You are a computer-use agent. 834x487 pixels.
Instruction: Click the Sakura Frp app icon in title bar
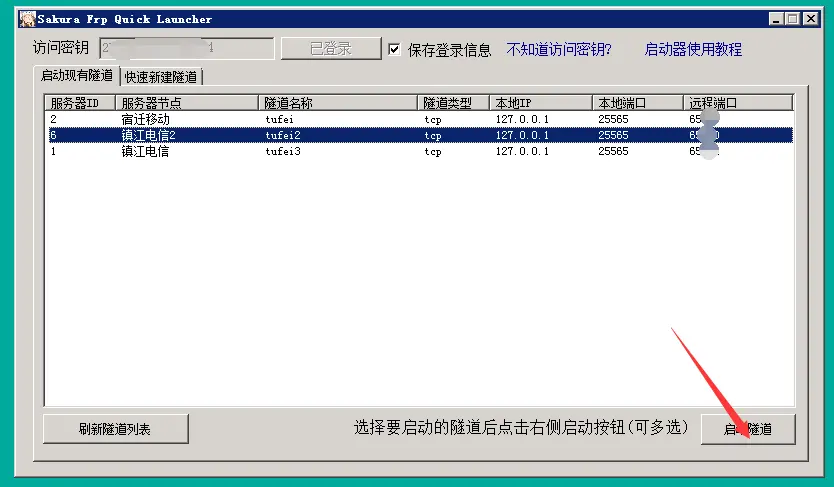[27, 19]
